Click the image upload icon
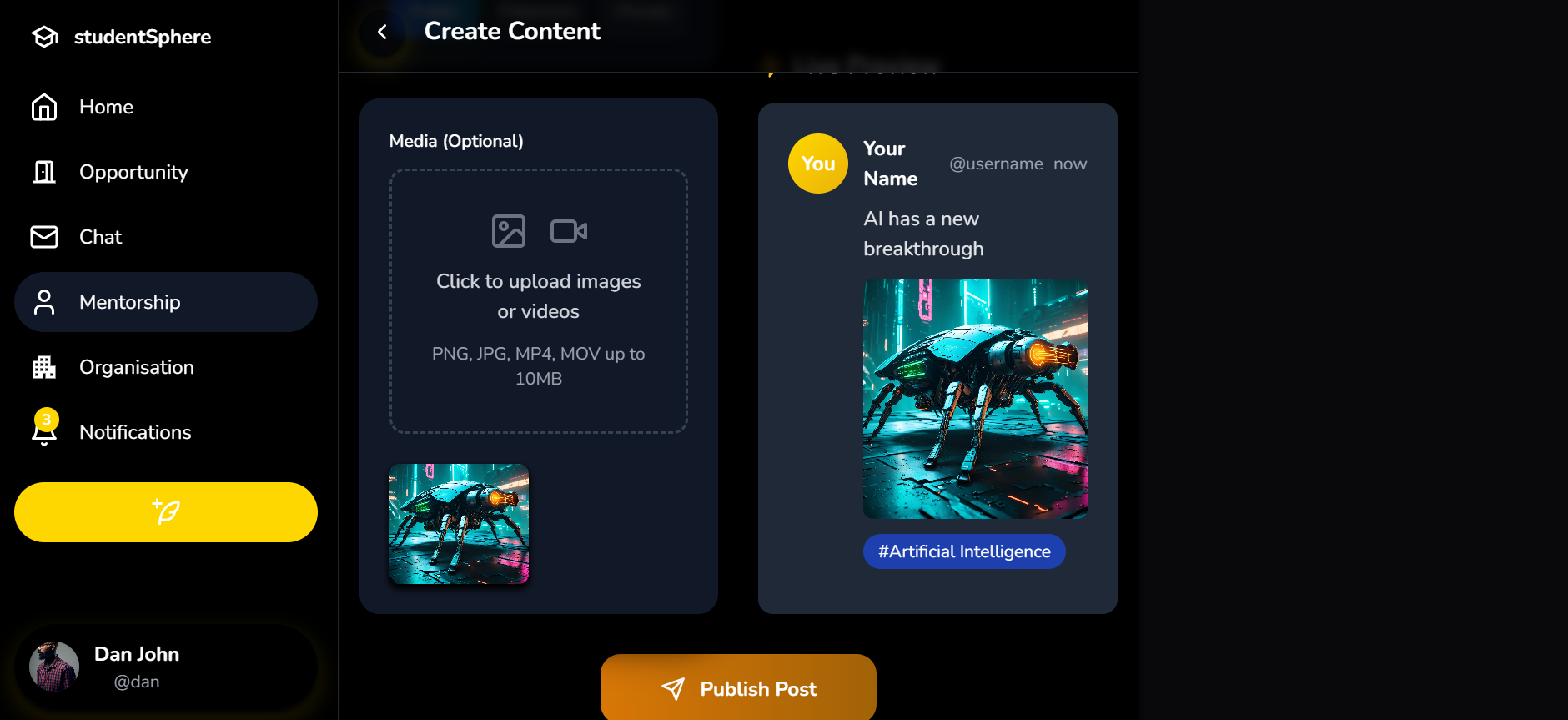 click(509, 231)
